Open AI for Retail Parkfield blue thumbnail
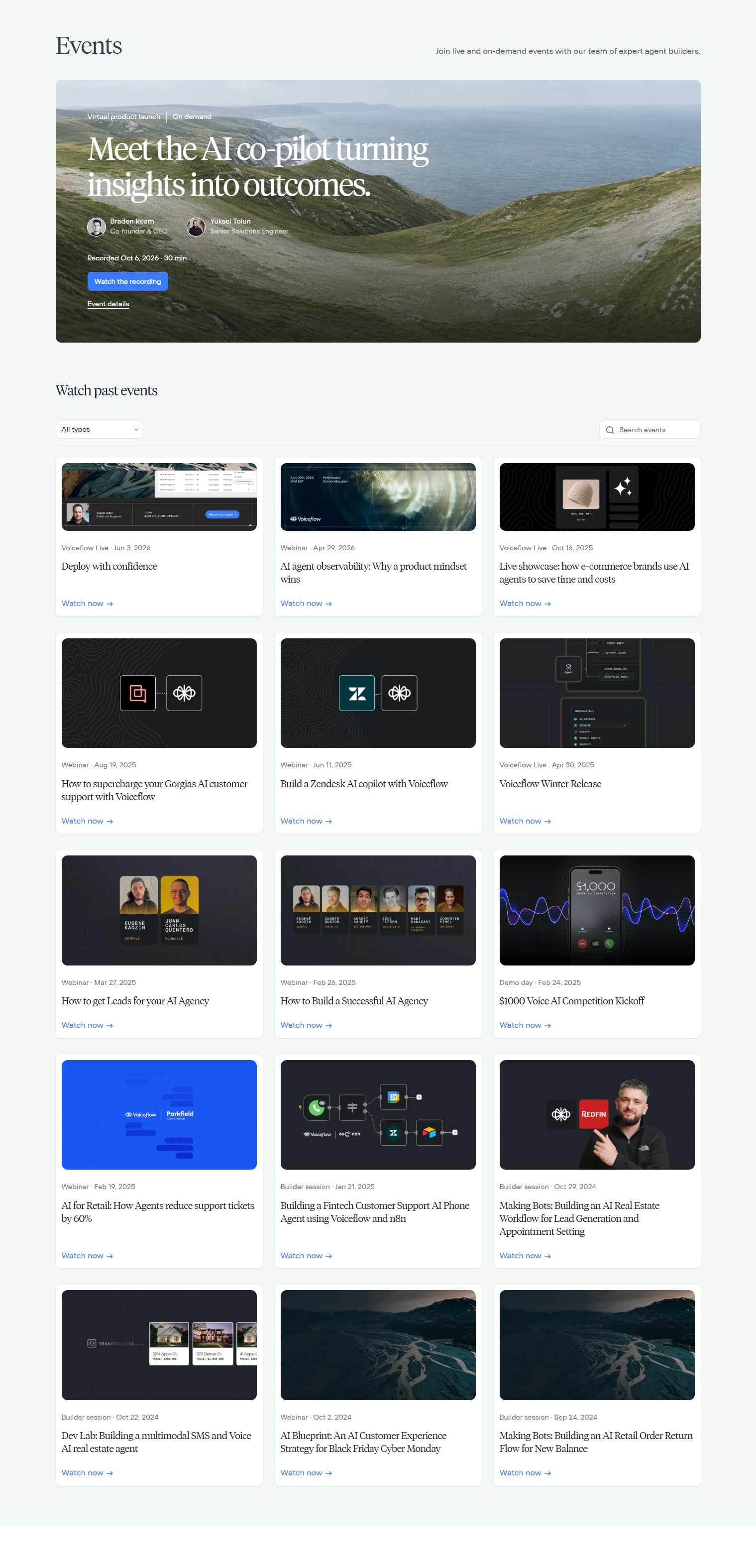The height and width of the screenshot is (1568, 756). click(x=159, y=1114)
